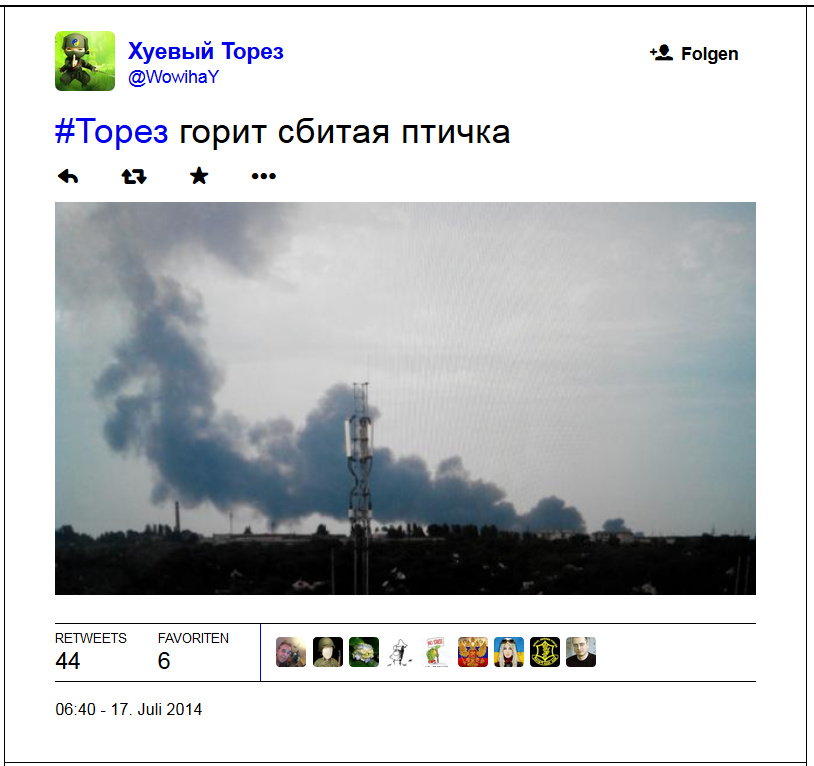Open the tweet timestamp 06:40 - 17. Juli 2014
This screenshot has width=814, height=766.
point(129,709)
